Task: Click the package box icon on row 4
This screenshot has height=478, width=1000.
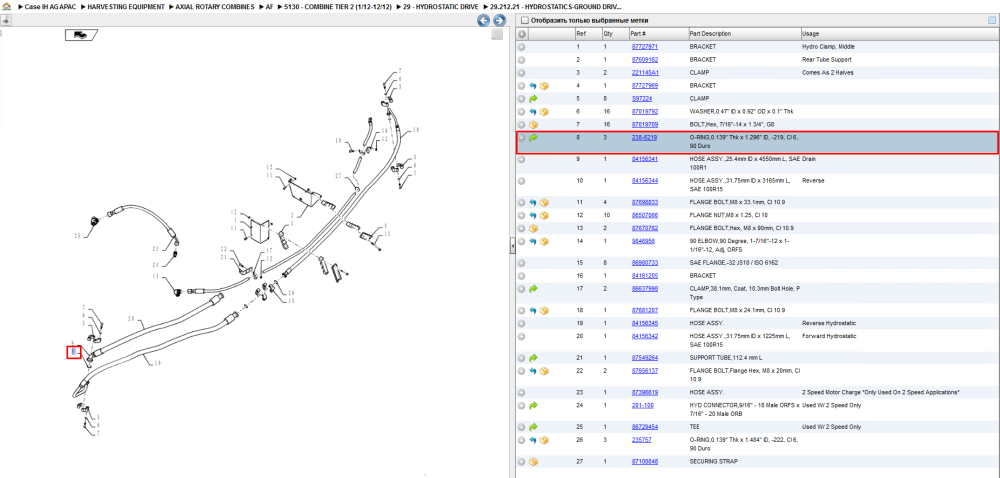Action: [x=544, y=85]
